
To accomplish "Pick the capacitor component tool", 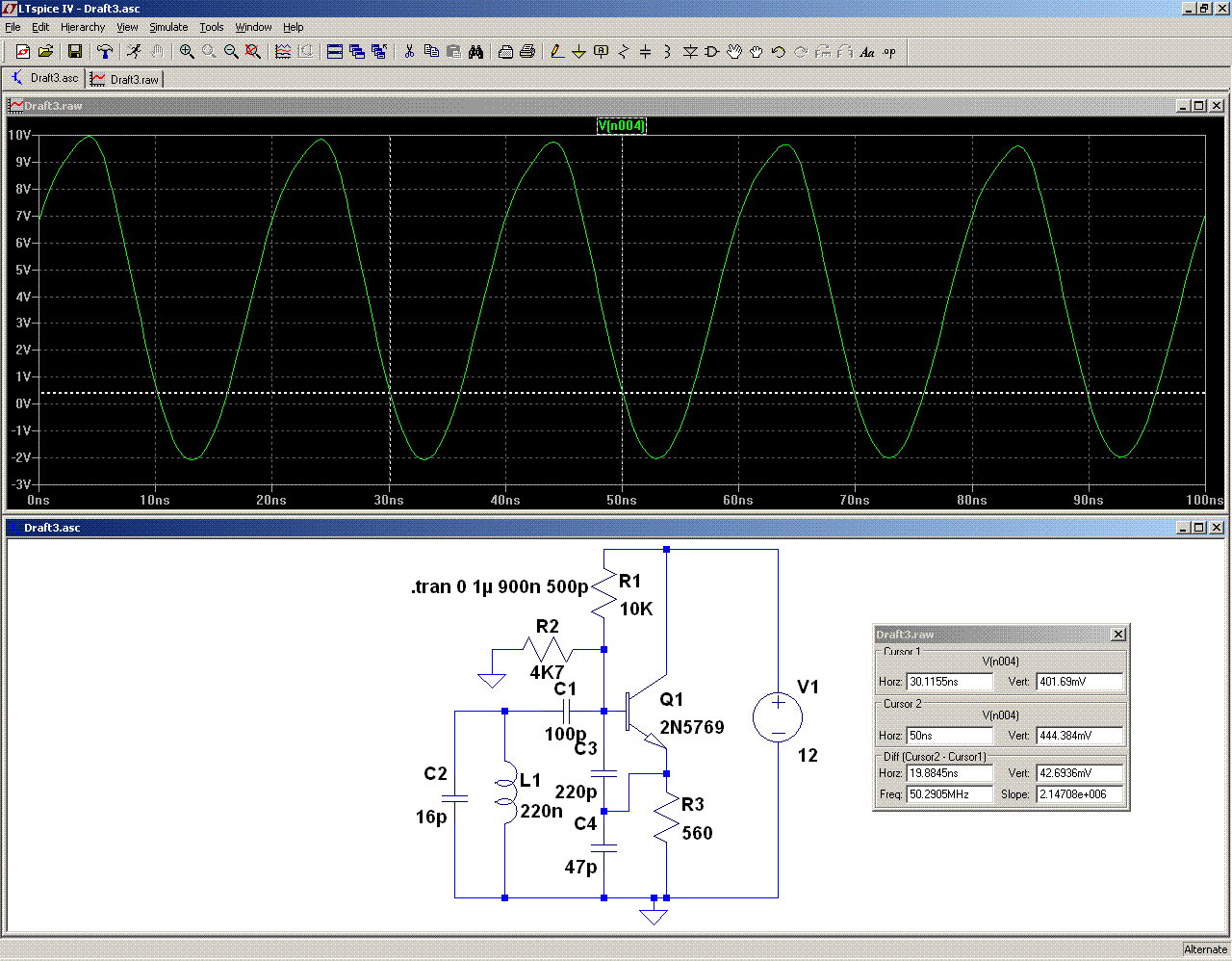I will tap(645, 52).
